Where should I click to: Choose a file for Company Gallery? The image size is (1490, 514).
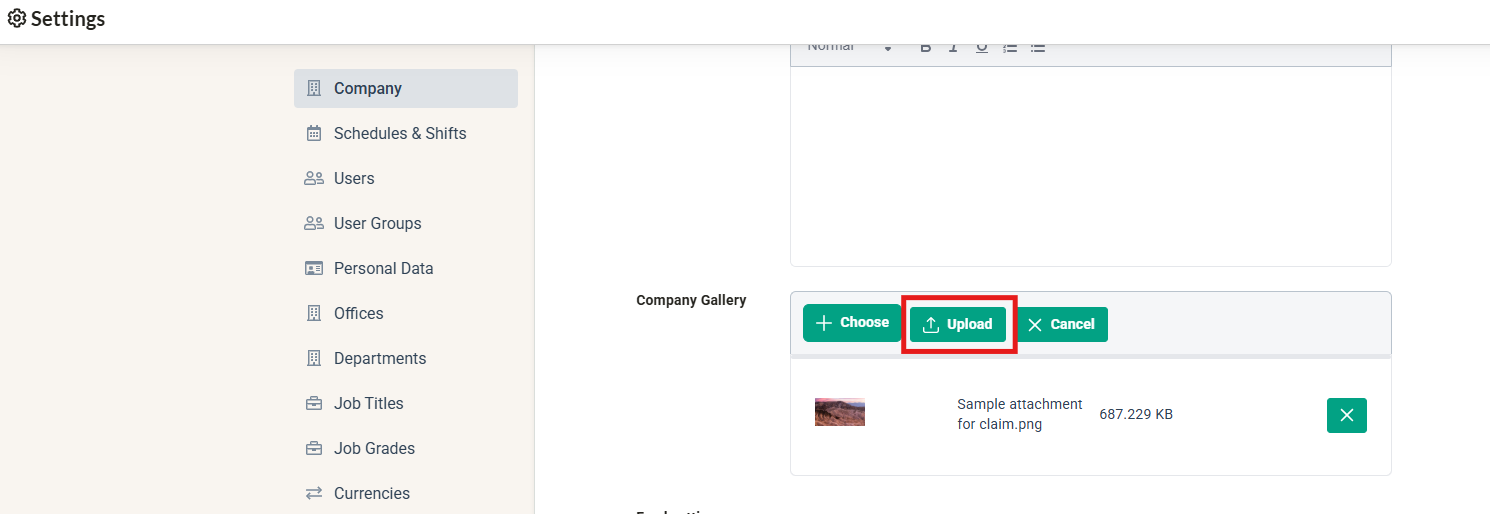(x=852, y=322)
